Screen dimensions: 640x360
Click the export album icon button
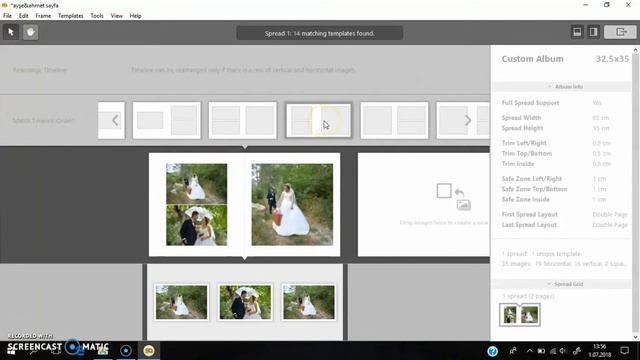pos(620,32)
